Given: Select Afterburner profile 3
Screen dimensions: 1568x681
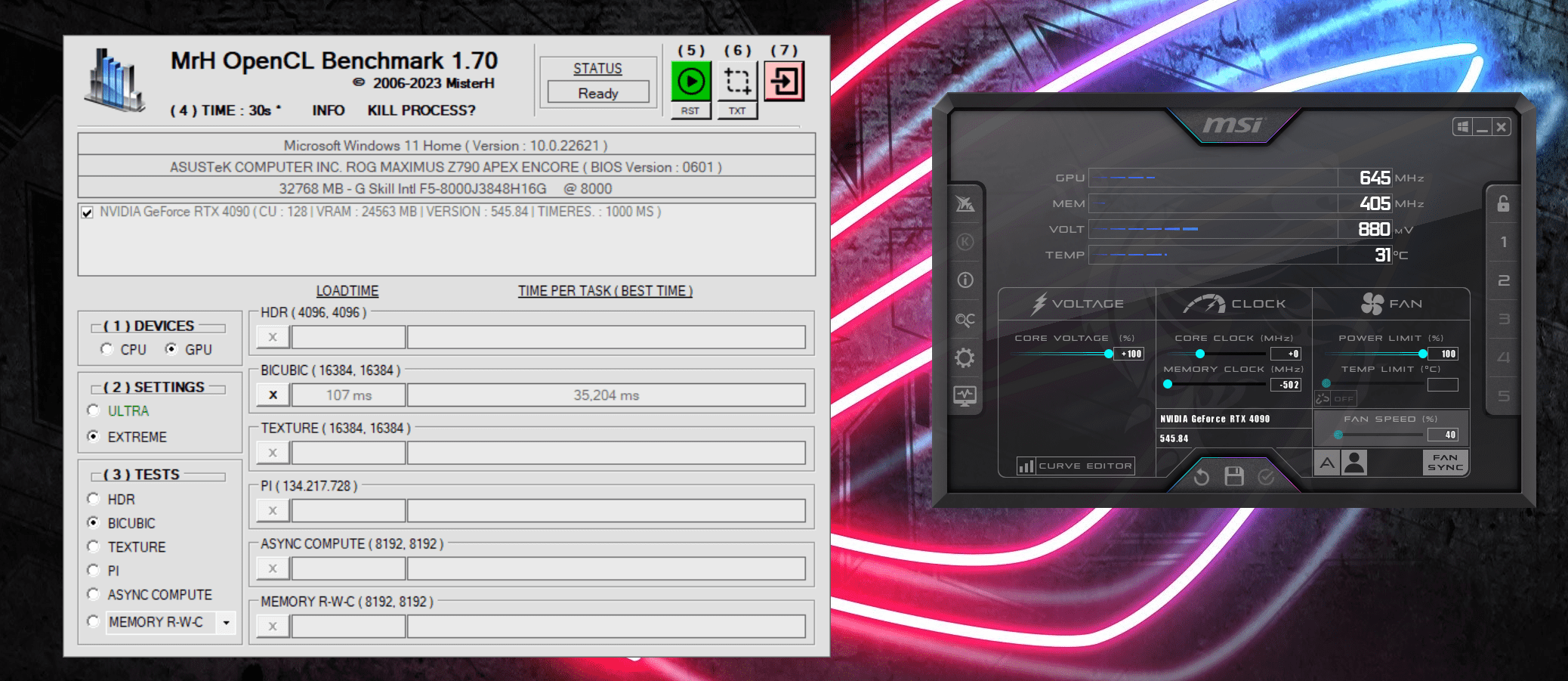Looking at the screenshot, I should click(1503, 319).
